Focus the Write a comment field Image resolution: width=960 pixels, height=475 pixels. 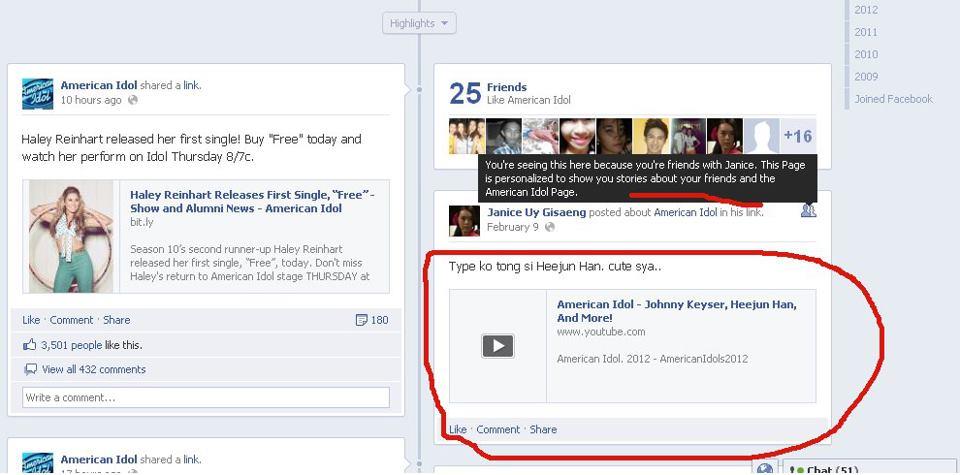tap(206, 397)
